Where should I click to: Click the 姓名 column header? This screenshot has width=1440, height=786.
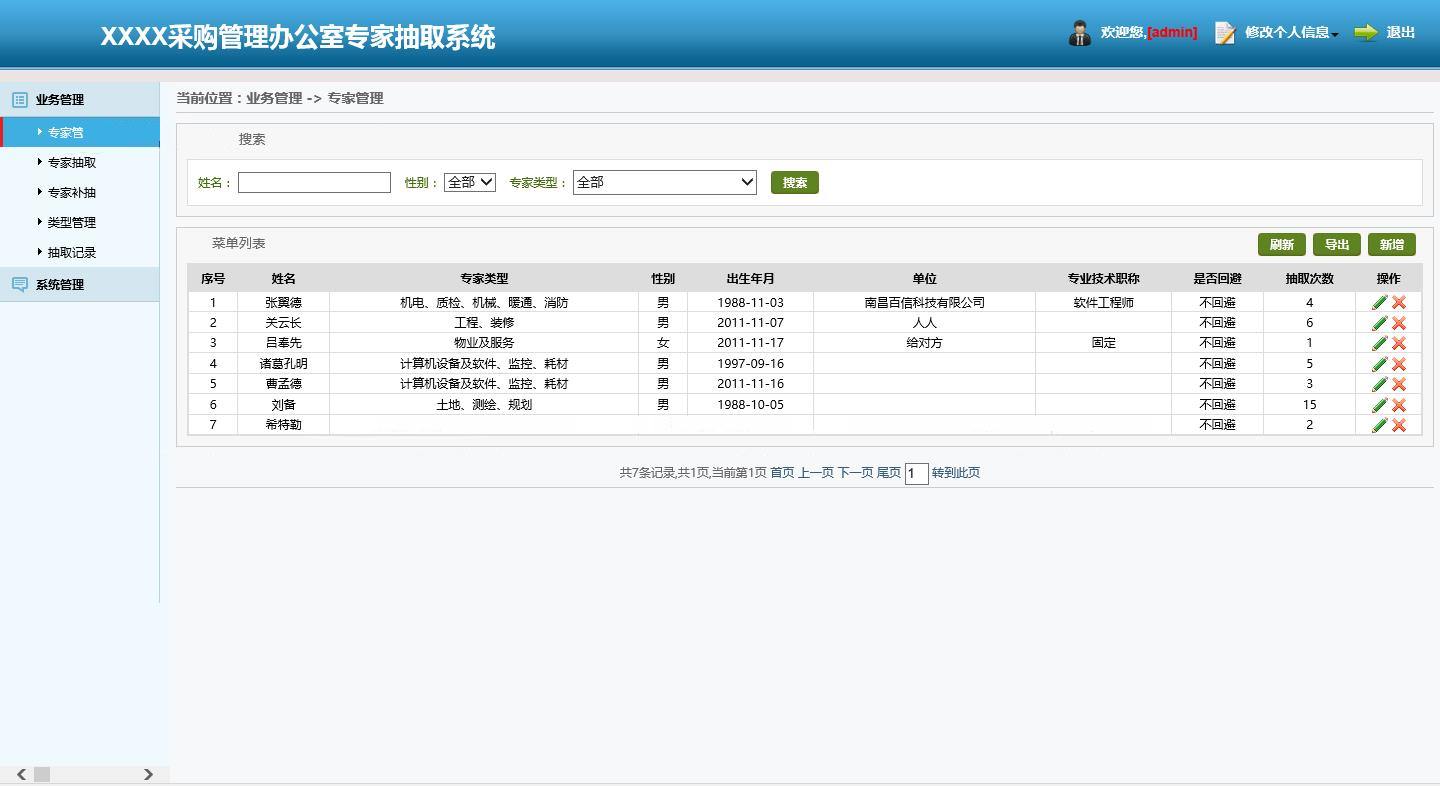click(x=284, y=279)
